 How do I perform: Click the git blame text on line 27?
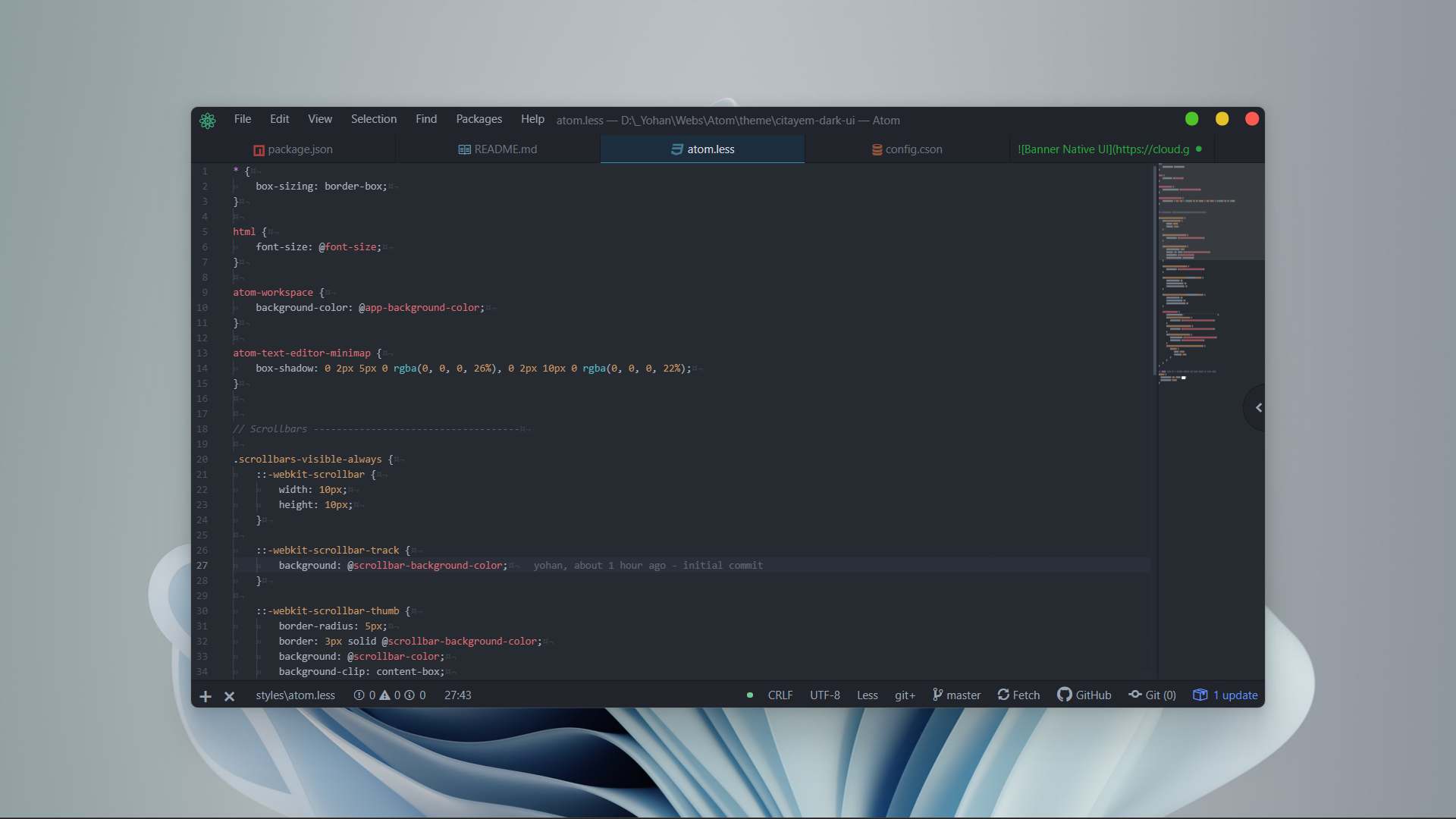(x=648, y=566)
